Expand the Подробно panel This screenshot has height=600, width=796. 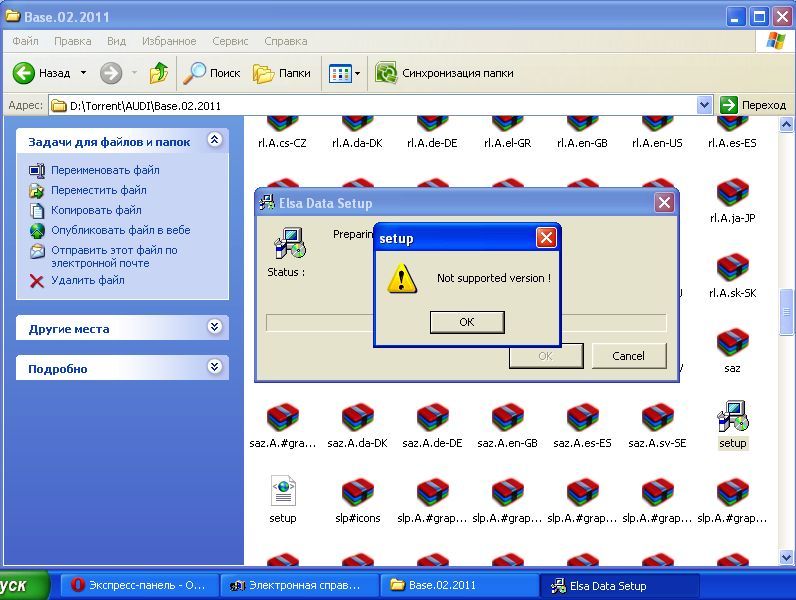pyautogui.click(x=215, y=366)
